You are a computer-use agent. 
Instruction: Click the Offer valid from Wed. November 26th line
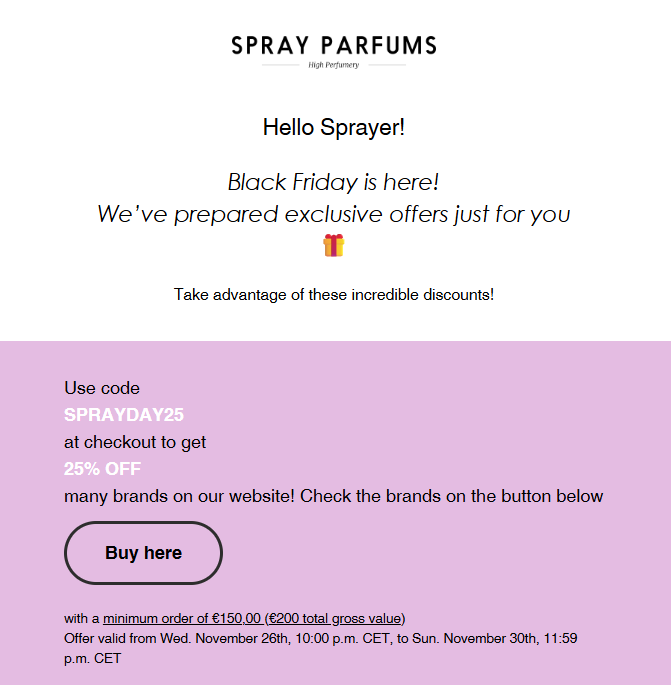point(200,638)
